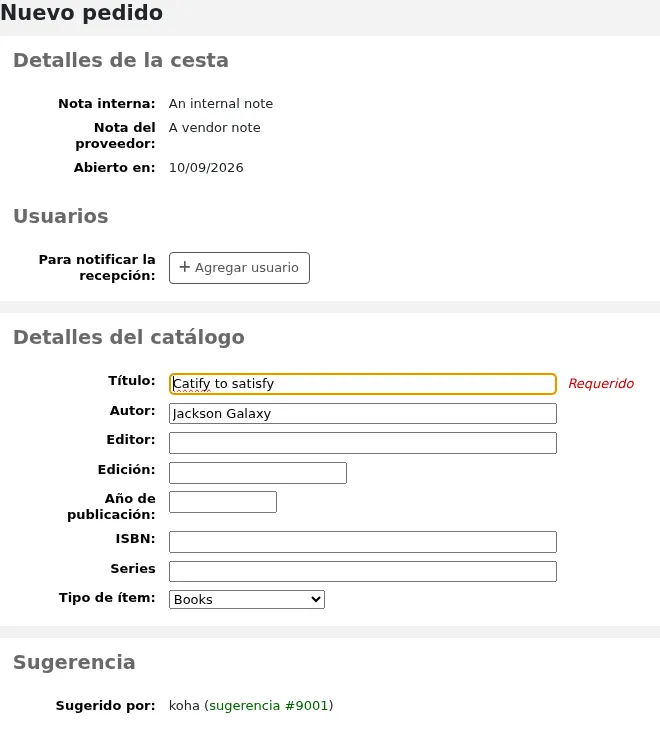Click the Abierto en label
The height and width of the screenshot is (730, 660).
(114, 168)
